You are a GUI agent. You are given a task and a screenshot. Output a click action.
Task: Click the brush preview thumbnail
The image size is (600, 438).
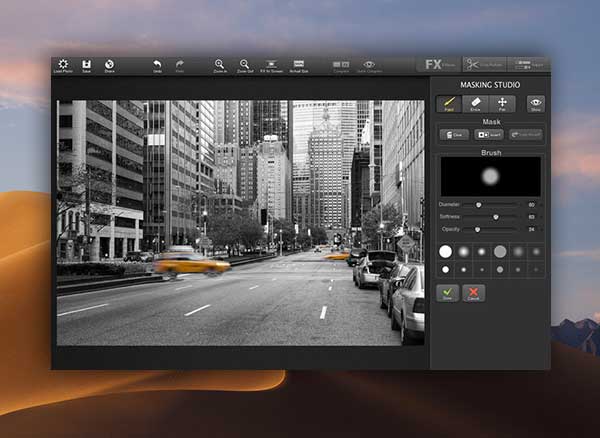pos(491,177)
